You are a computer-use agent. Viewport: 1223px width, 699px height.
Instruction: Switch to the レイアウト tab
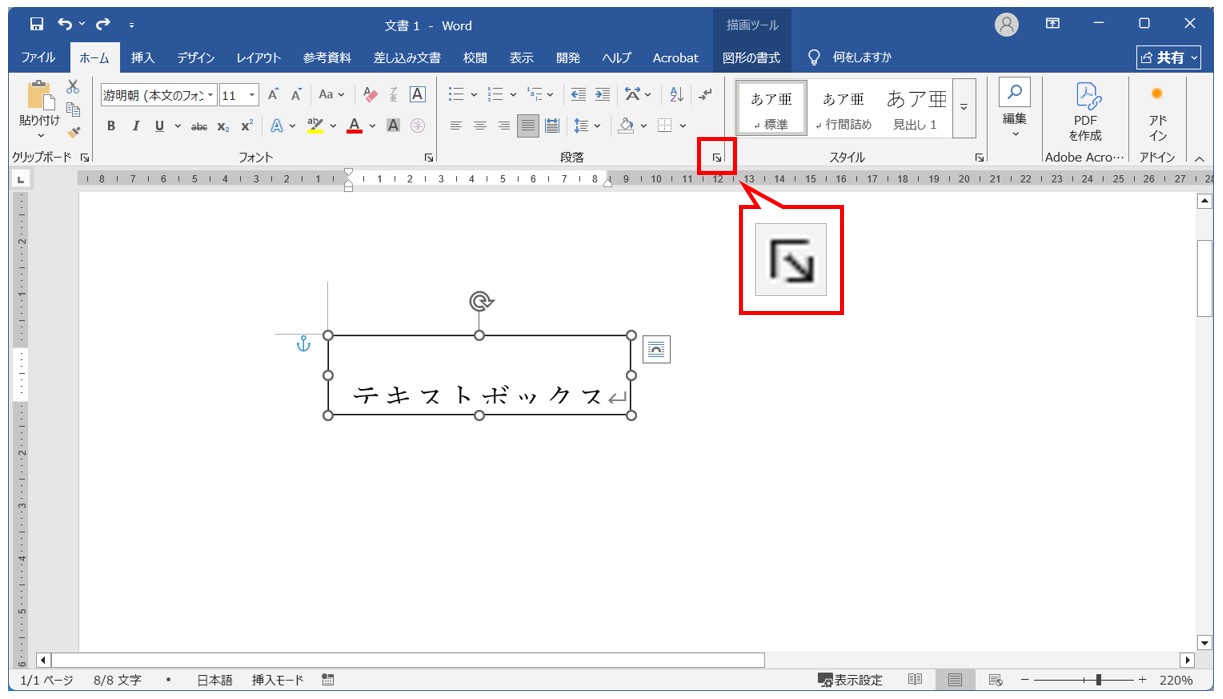click(x=259, y=58)
